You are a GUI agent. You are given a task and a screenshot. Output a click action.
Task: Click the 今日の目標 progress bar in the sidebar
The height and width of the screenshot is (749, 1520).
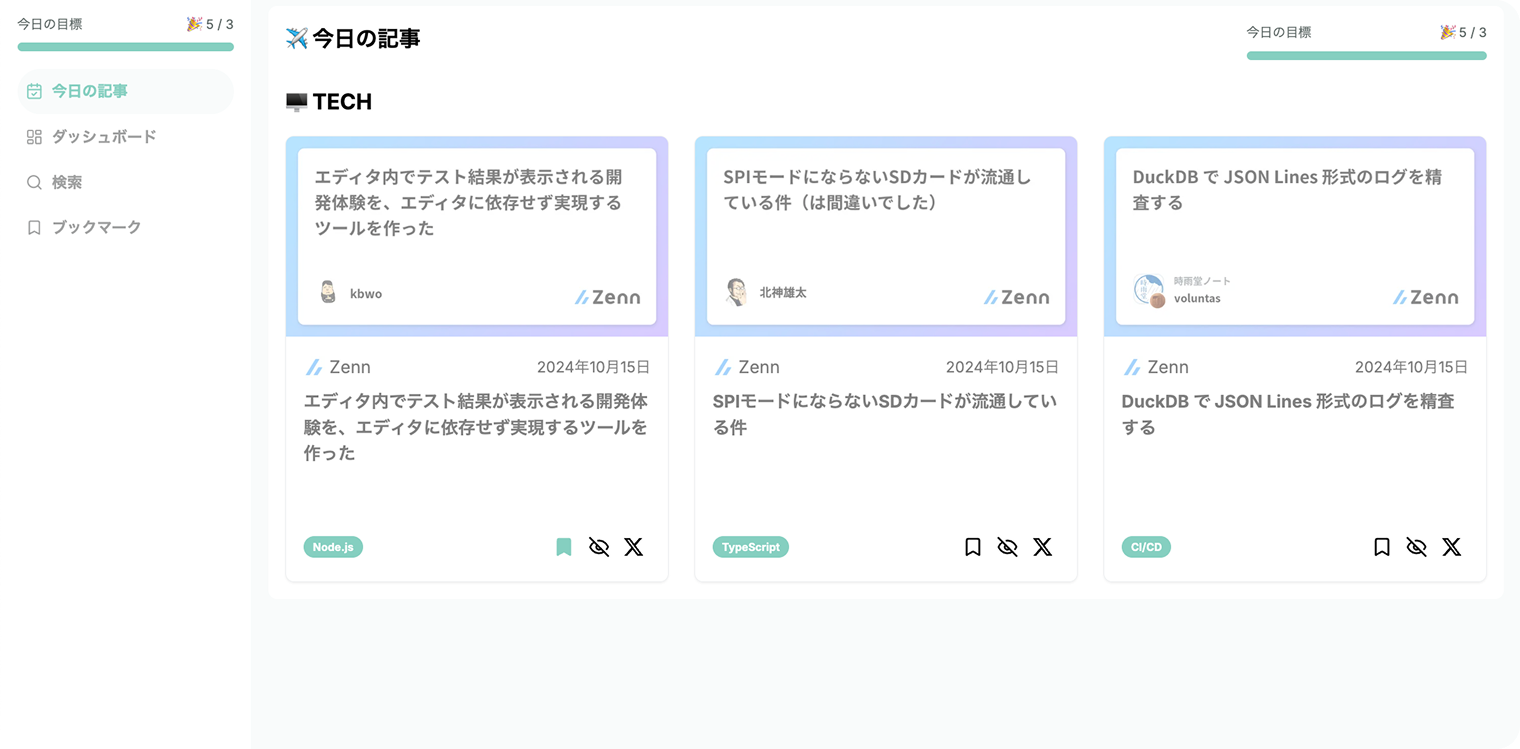tap(125, 47)
